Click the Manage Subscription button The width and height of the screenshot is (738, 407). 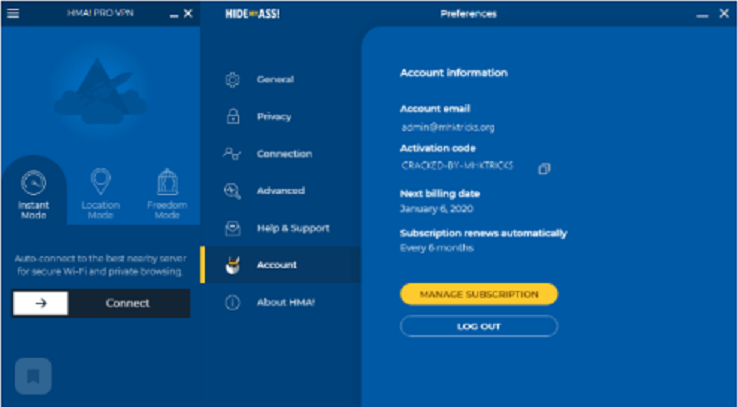tap(479, 294)
